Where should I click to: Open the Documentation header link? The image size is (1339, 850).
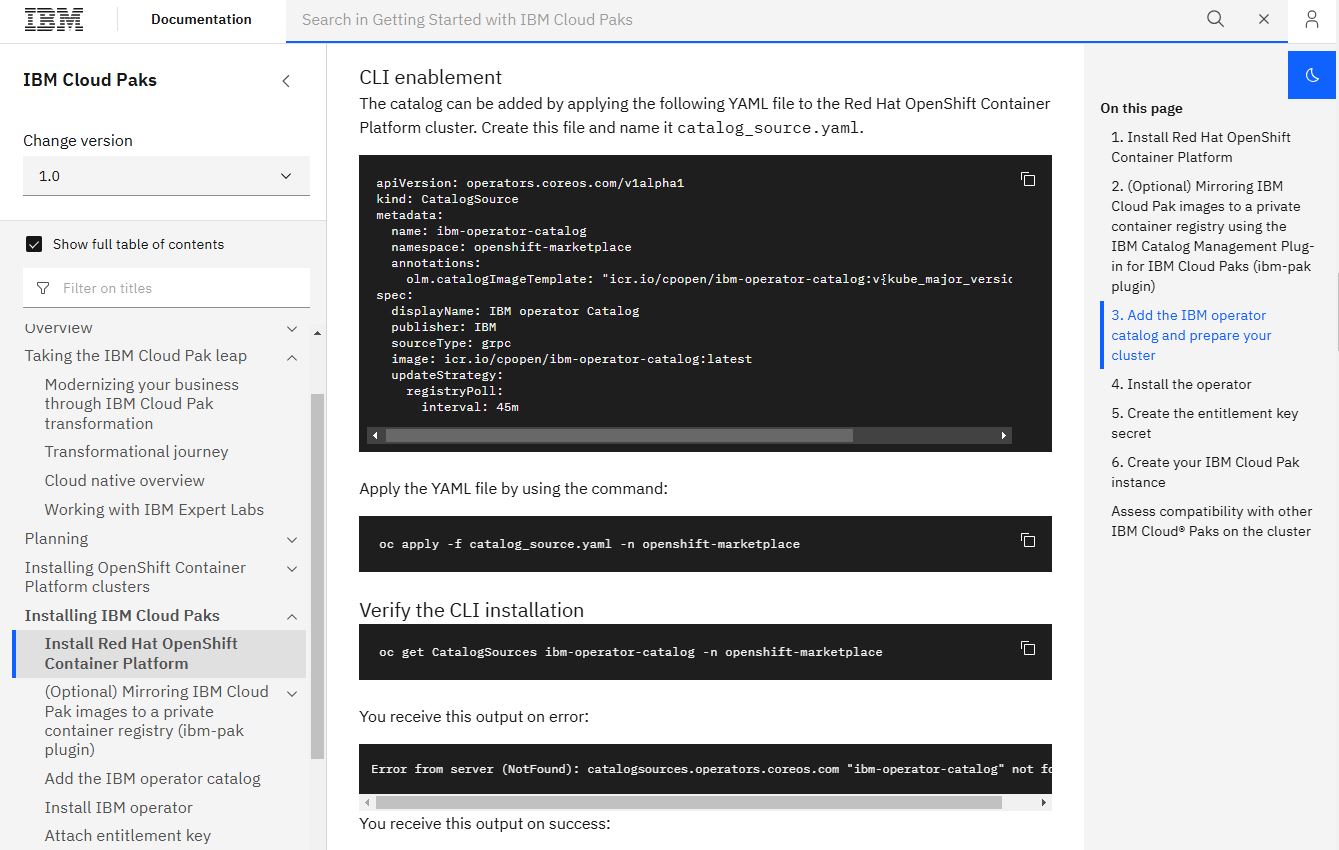coord(201,19)
